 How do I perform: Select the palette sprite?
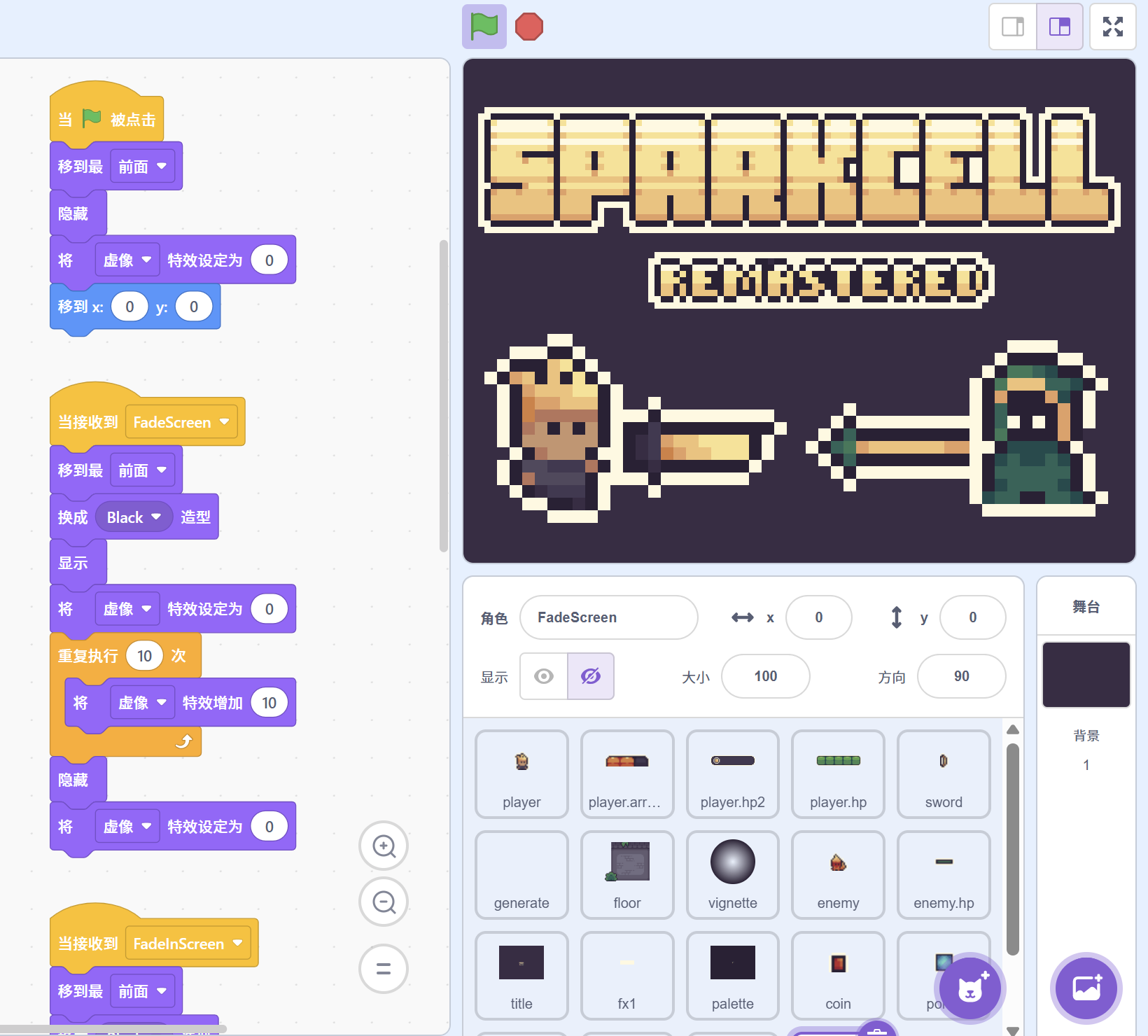pyautogui.click(x=733, y=976)
